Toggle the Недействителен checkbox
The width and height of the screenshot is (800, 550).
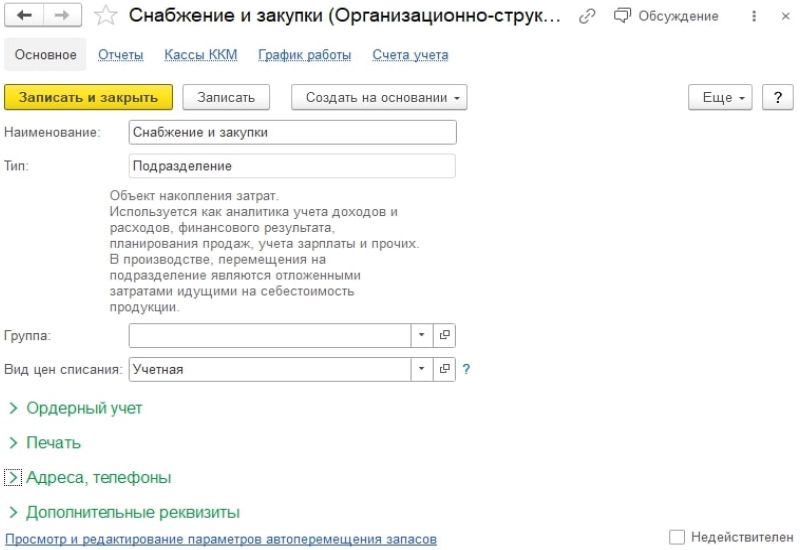[x=677, y=537]
